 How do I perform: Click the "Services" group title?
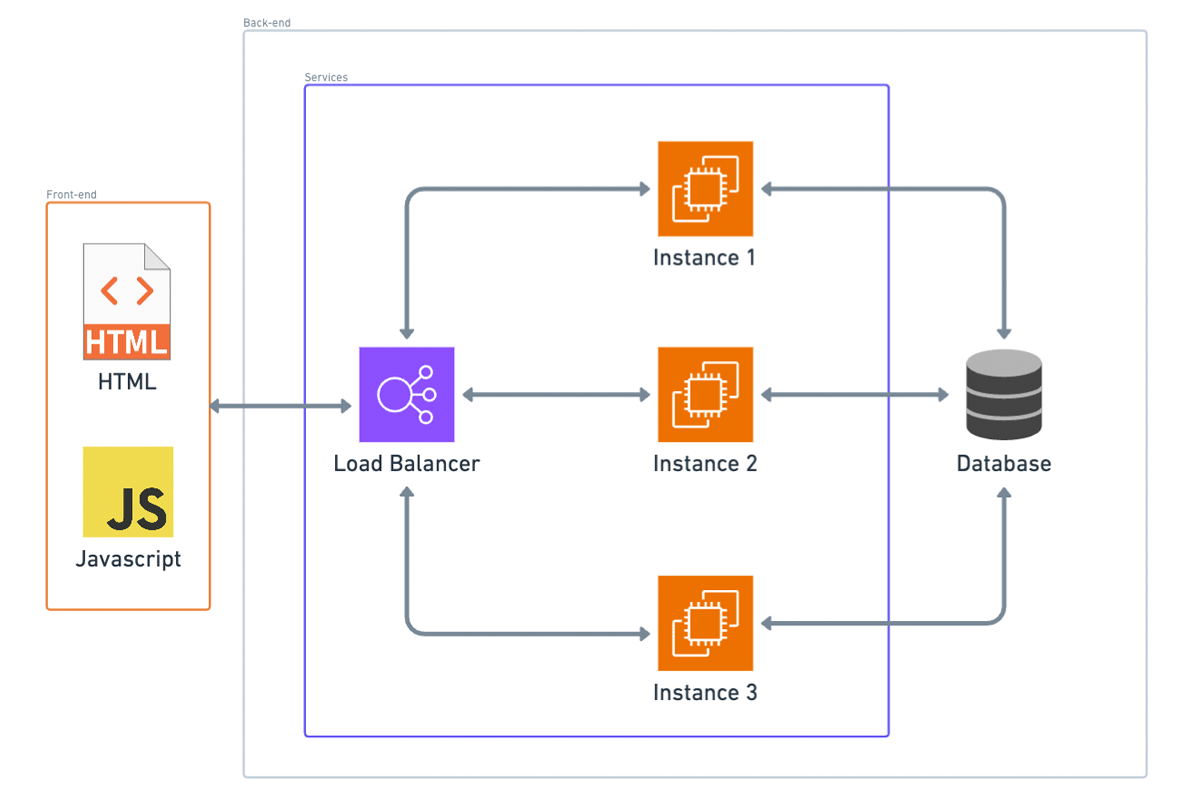click(326, 77)
